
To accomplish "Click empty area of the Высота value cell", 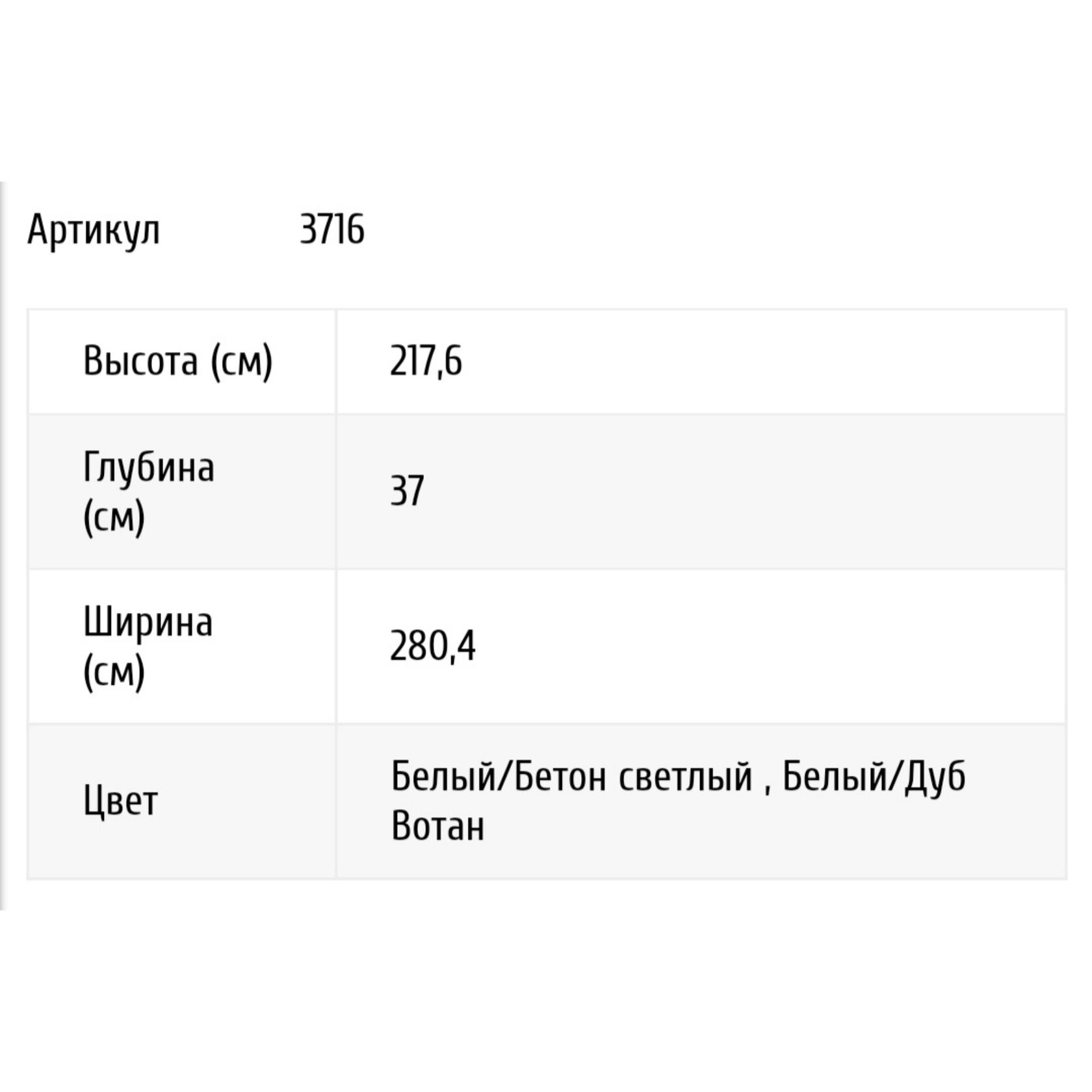I will click(760, 361).
